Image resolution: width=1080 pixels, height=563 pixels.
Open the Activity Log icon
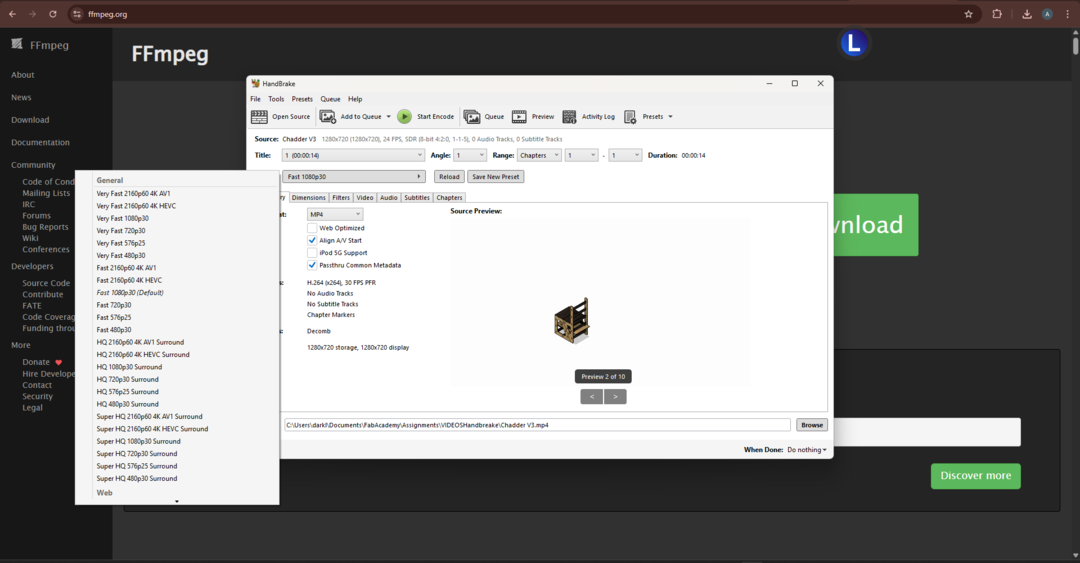click(x=569, y=116)
